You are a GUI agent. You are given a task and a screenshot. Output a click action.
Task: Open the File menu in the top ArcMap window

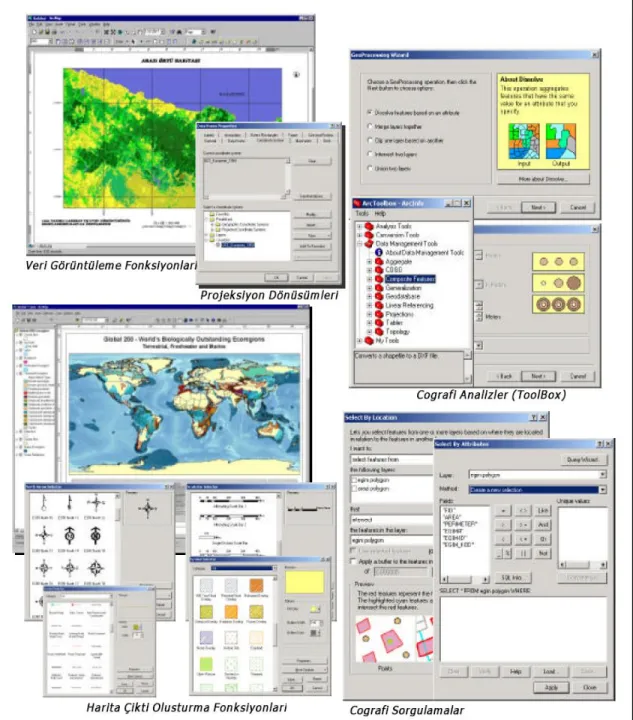pos(32,24)
